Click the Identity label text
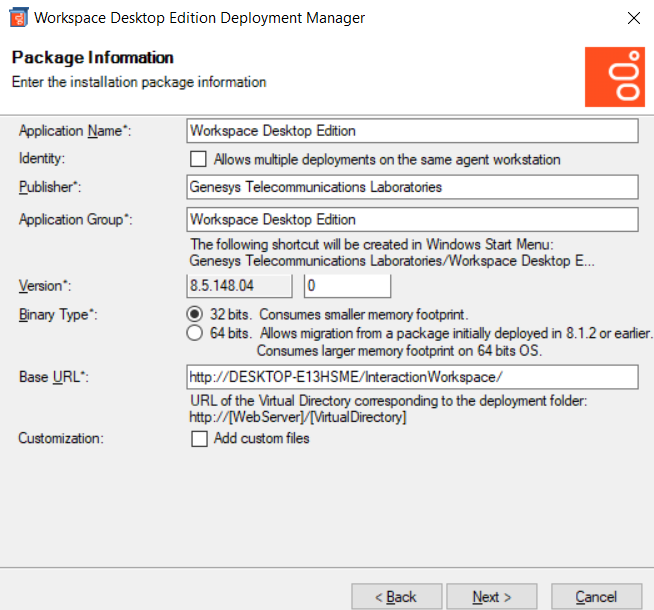 click(42, 159)
